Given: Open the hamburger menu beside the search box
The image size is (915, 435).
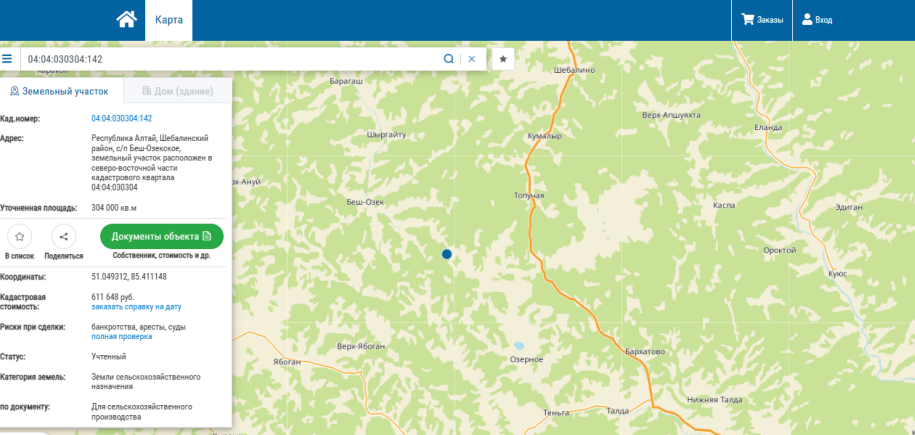Looking at the screenshot, I should click(x=7, y=58).
